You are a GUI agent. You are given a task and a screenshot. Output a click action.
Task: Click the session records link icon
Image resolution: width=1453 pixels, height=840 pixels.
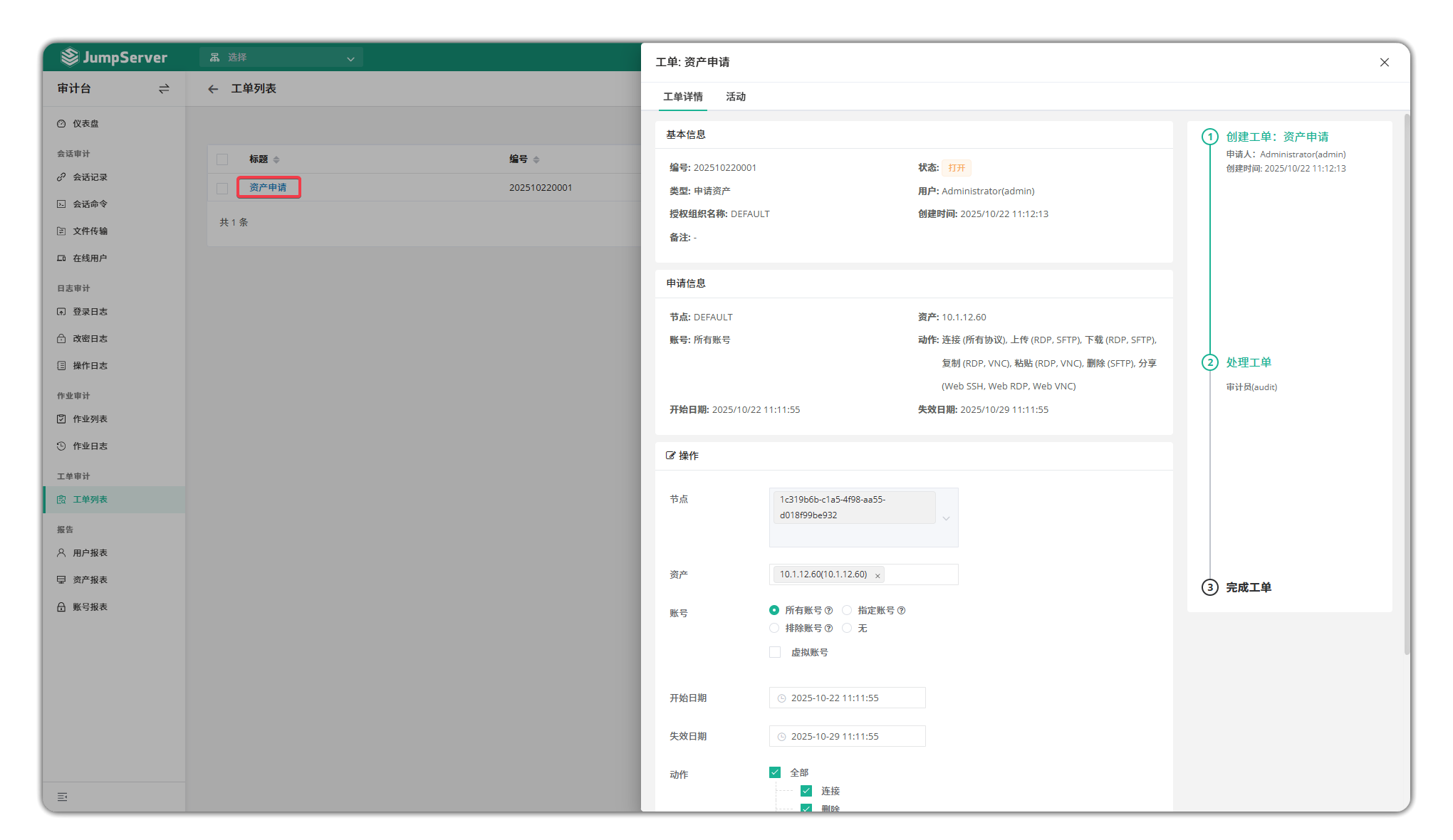click(61, 177)
